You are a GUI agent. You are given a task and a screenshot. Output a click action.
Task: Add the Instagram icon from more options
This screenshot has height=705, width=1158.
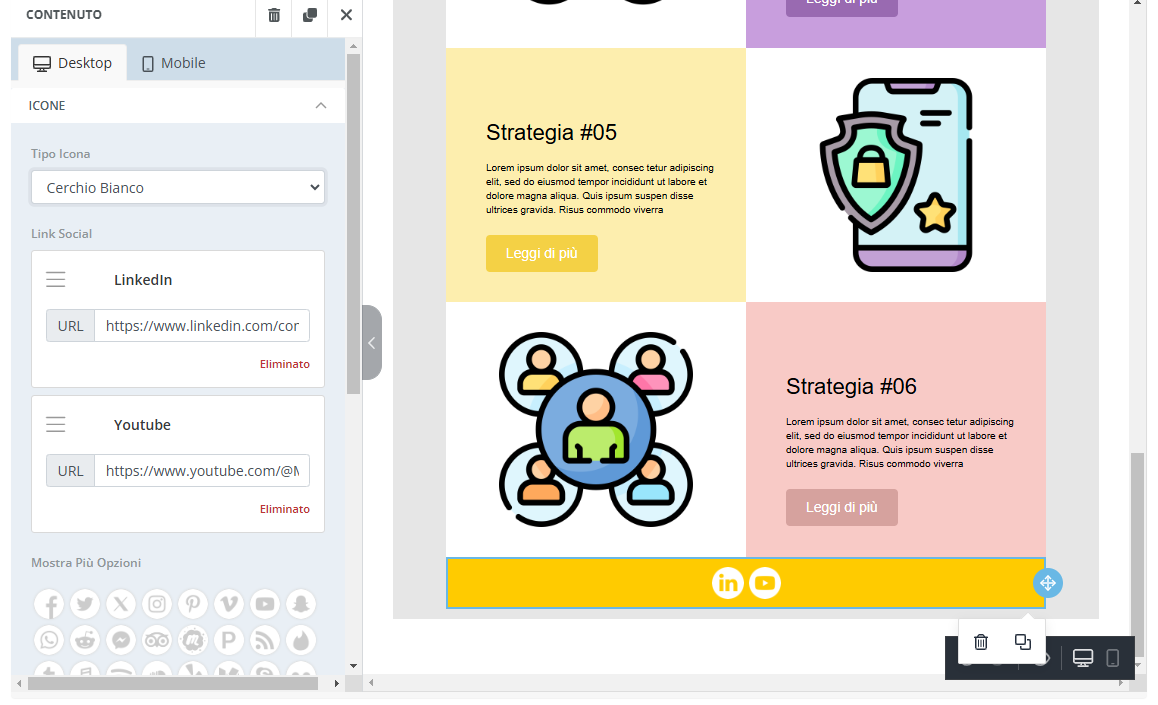pos(157,604)
